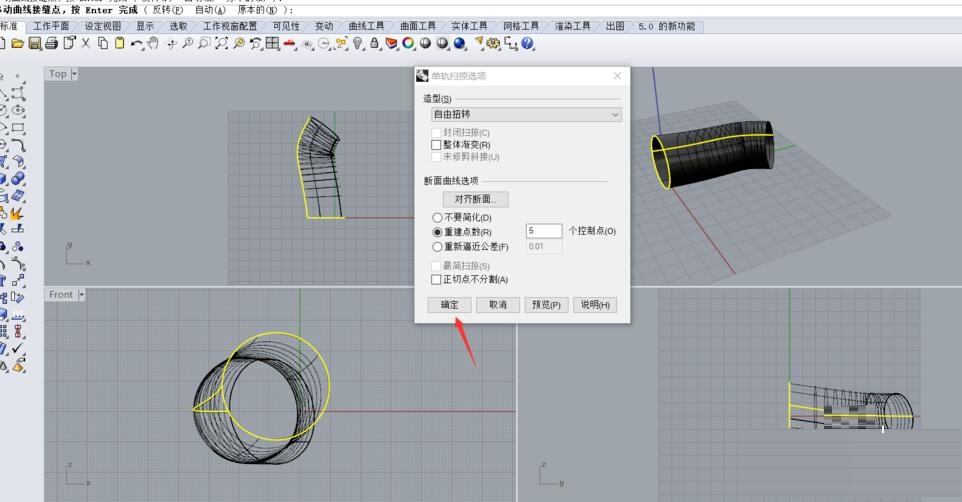Click the red car Set View icon
The width and height of the screenshot is (962, 502).
coord(290,44)
